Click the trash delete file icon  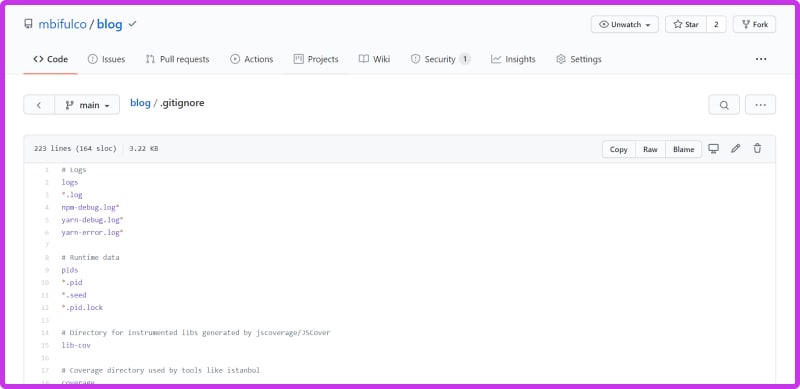(757, 149)
